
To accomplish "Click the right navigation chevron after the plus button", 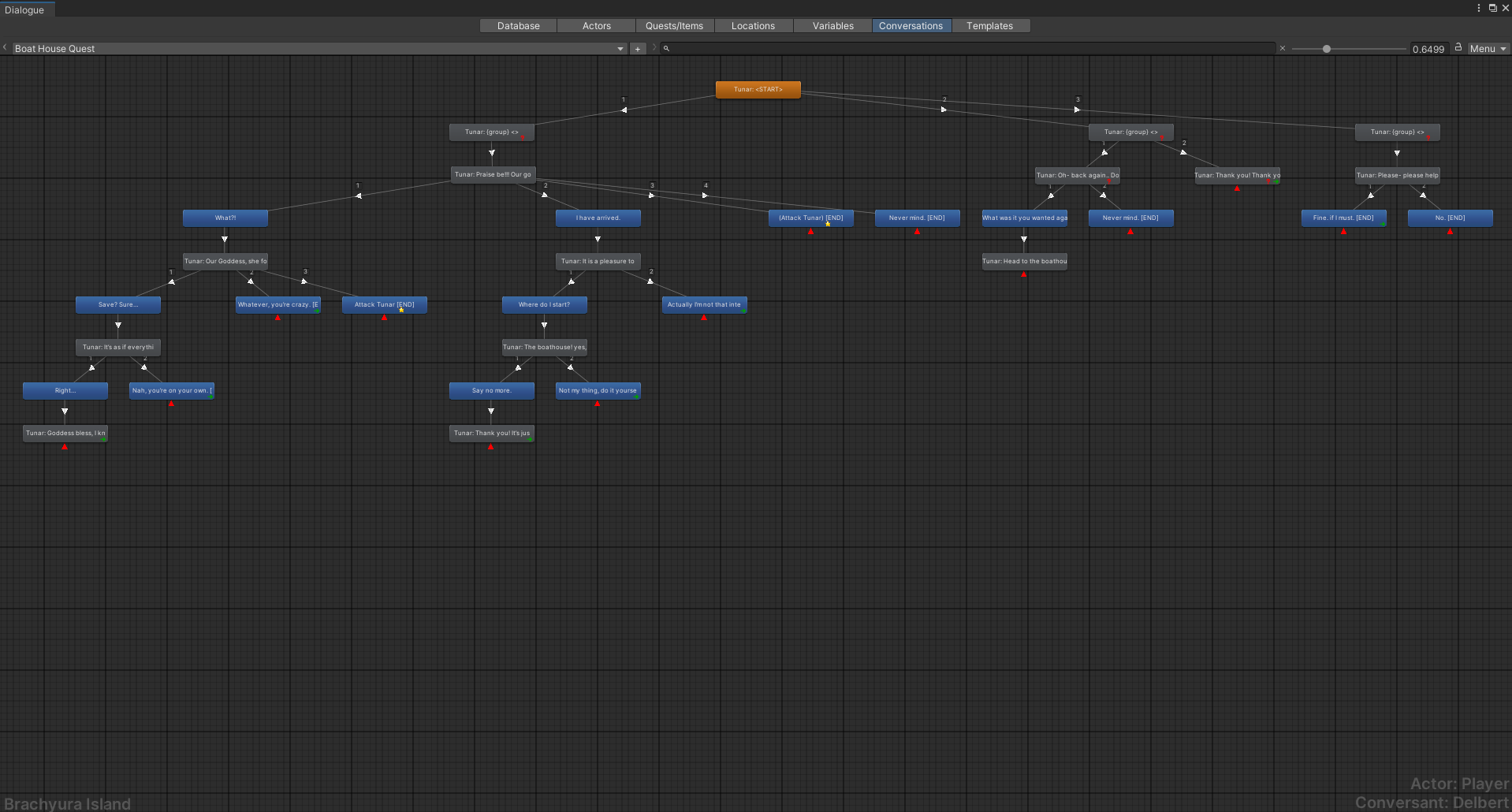I will [654, 48].
